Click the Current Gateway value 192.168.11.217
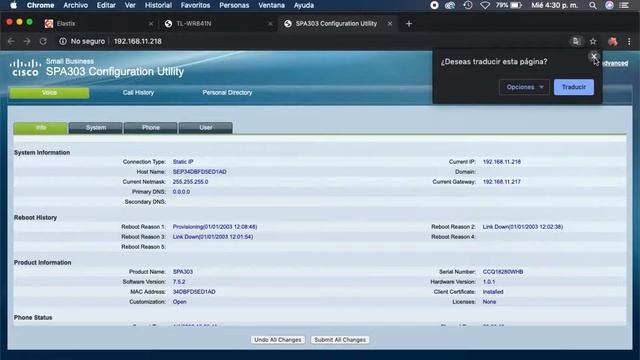The image size is (640, 360). coord(502,182)
